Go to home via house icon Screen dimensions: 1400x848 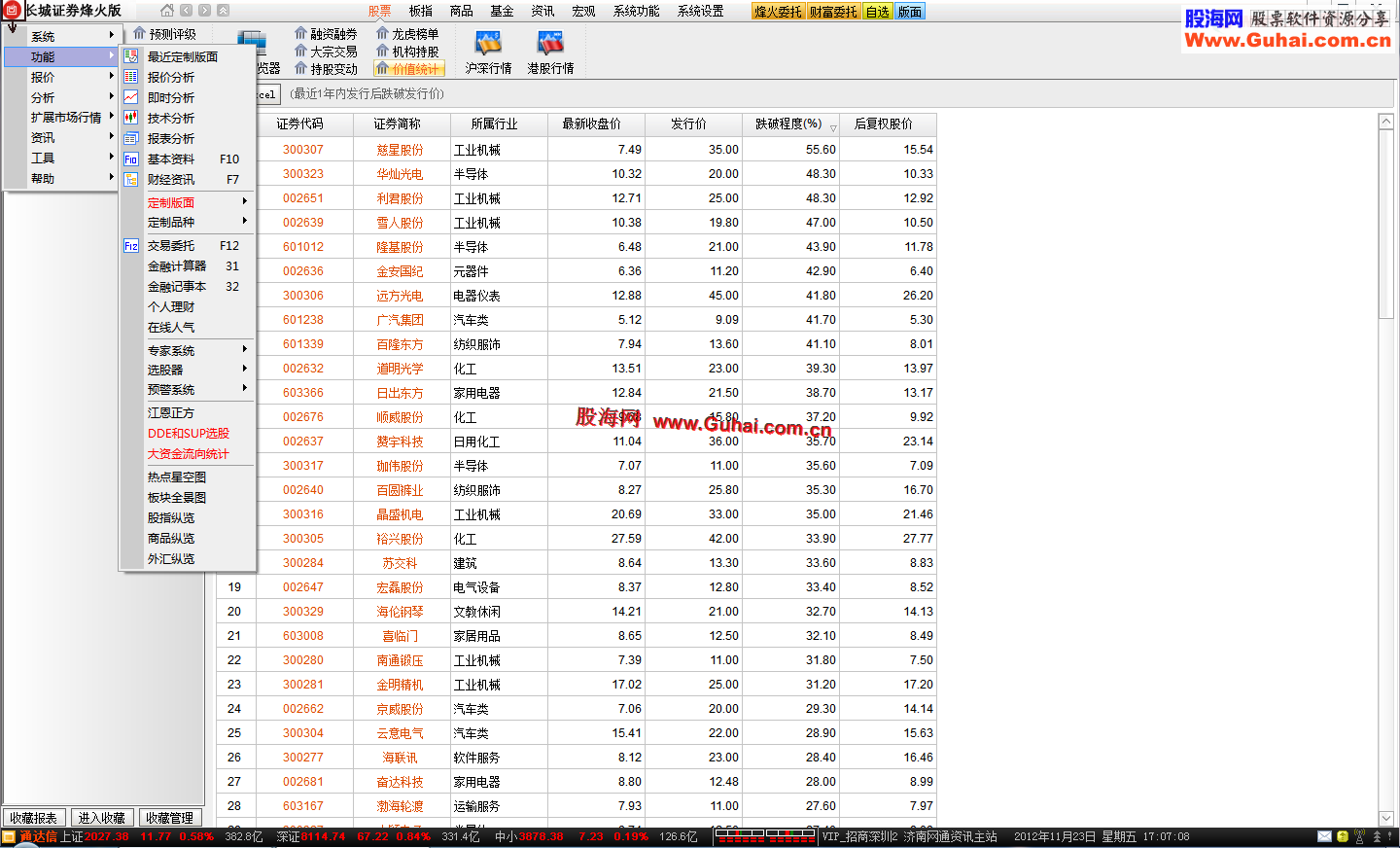167,11
